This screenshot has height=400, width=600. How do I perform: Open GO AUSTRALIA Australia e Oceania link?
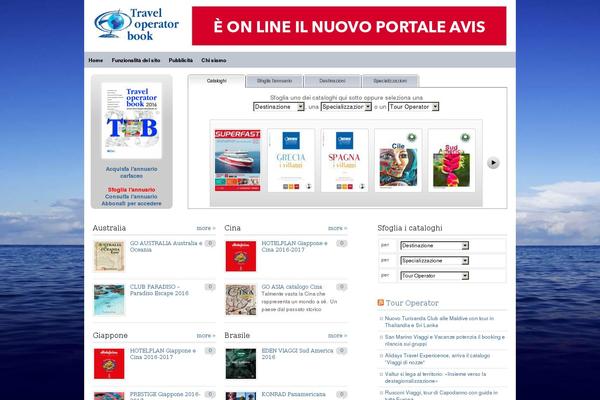click(166, 247)
